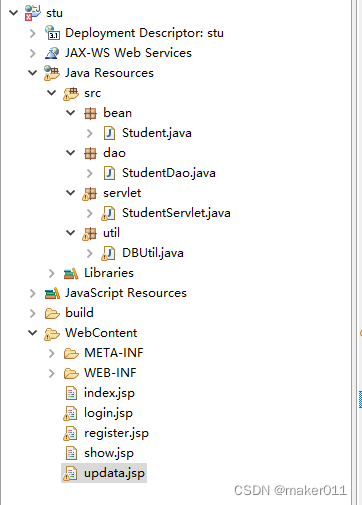Select 'StudentServlet.java' file name

pyautogui.click(x=176, y=213)
